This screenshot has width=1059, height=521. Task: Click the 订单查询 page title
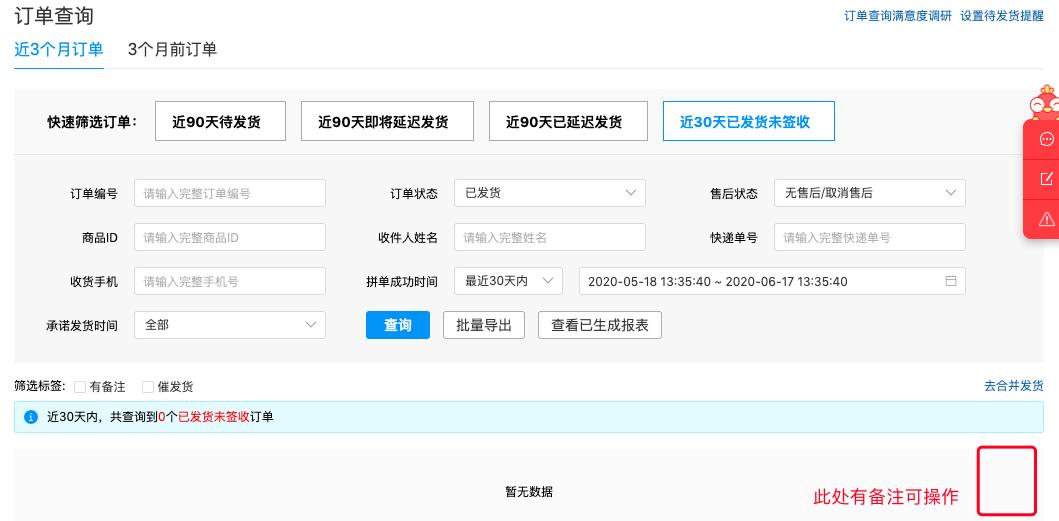tap(54, 15)
